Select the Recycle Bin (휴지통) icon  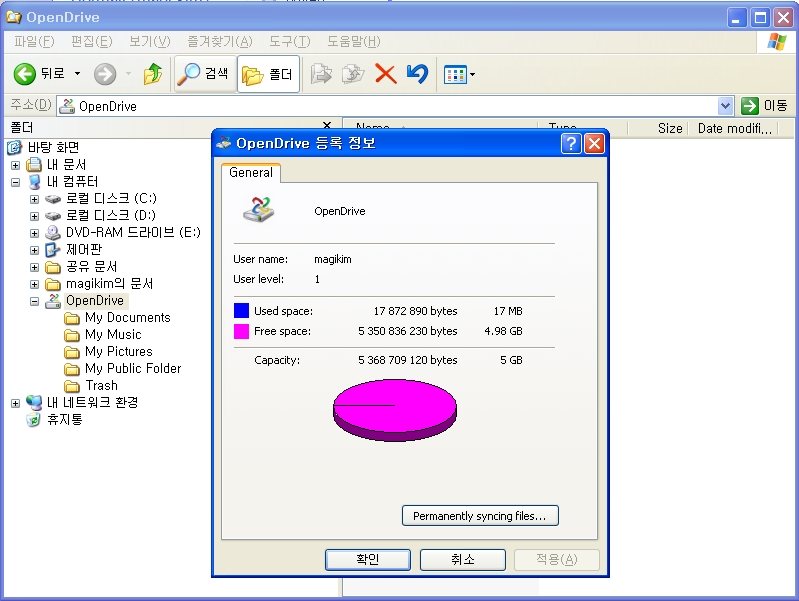pyautogui.click(x=34, y=420)
